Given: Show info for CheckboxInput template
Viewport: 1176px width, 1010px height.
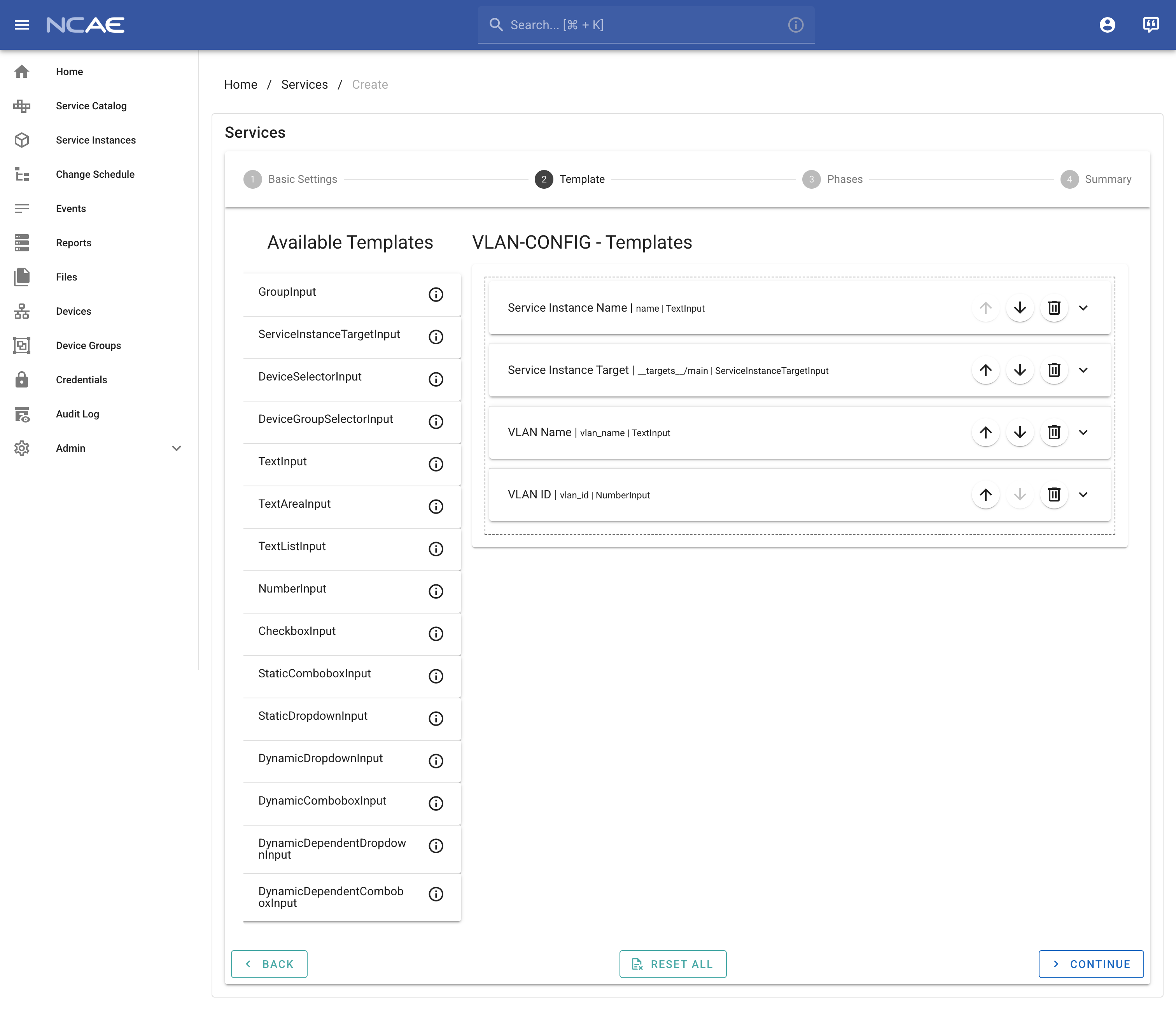Looking at the screenshot, I should [x=436, y=634].
